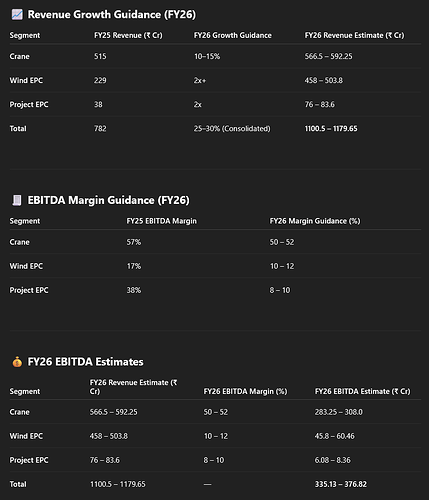The height and width of the screenshot is (500, 429).
Task: Select the Revenue Growth Guidance (FY26) heading
Action: (112, 15)
